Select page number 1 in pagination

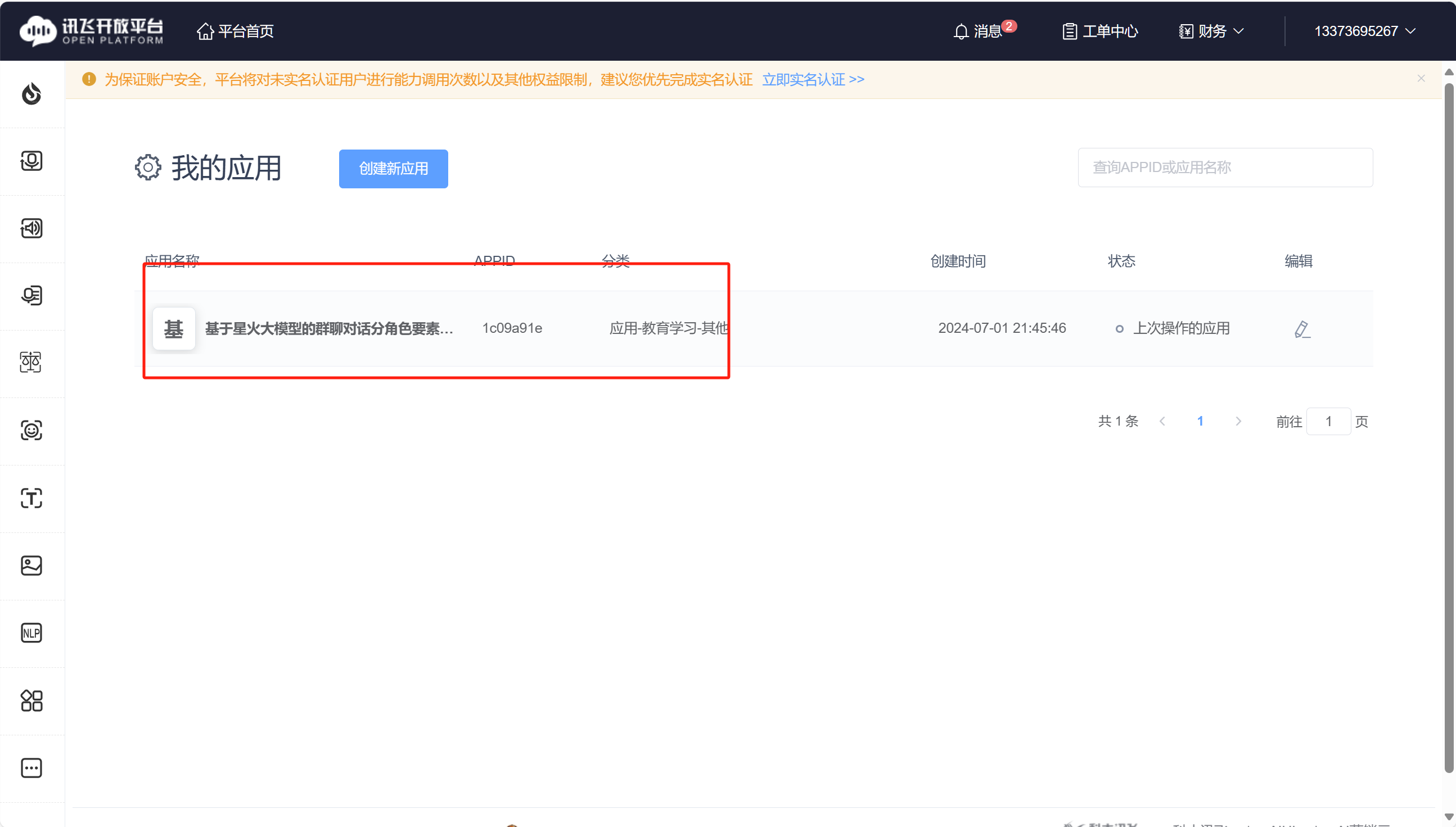[x=1200, y=421]
